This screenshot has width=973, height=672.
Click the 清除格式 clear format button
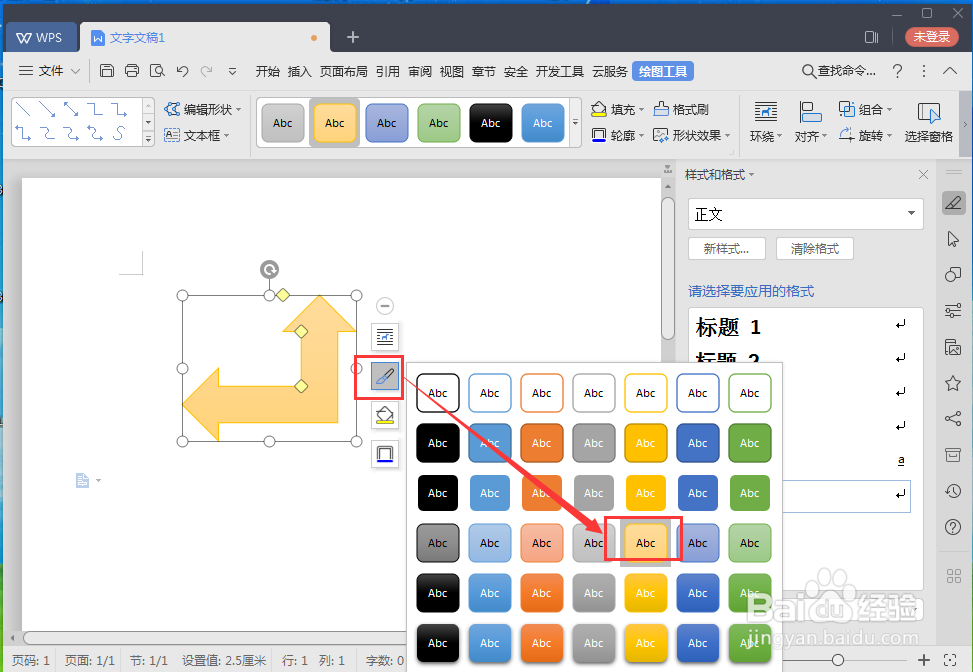[x=815, y=249]
